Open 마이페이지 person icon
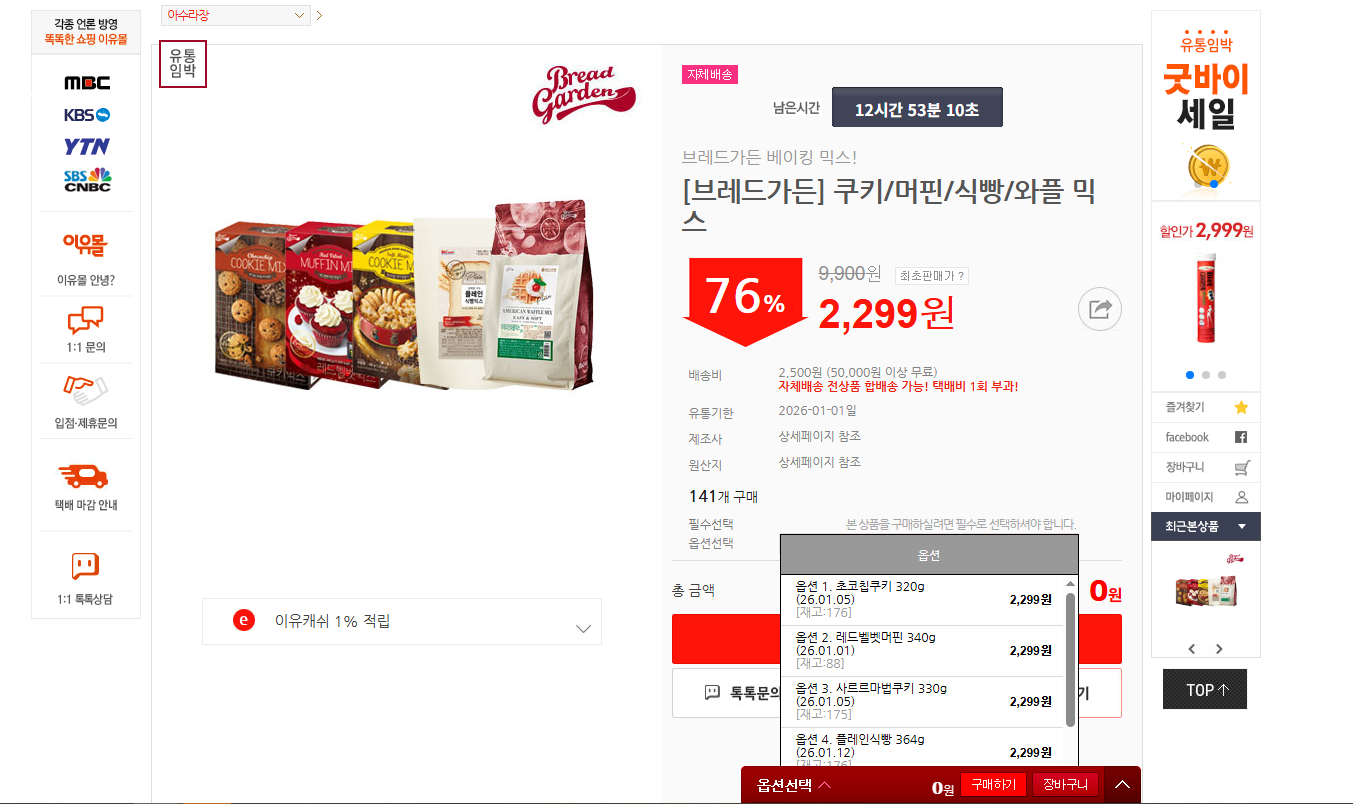1353x804 pixels. pyautogui.click(x=1242, y=497)
